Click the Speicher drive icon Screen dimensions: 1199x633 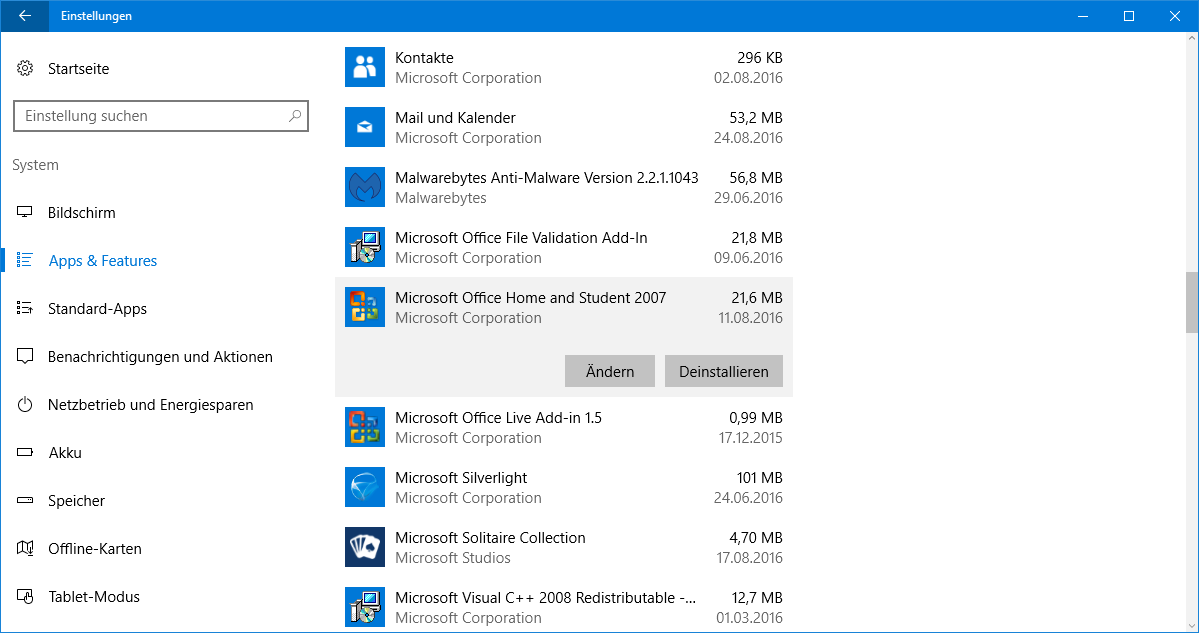point(25,501)
